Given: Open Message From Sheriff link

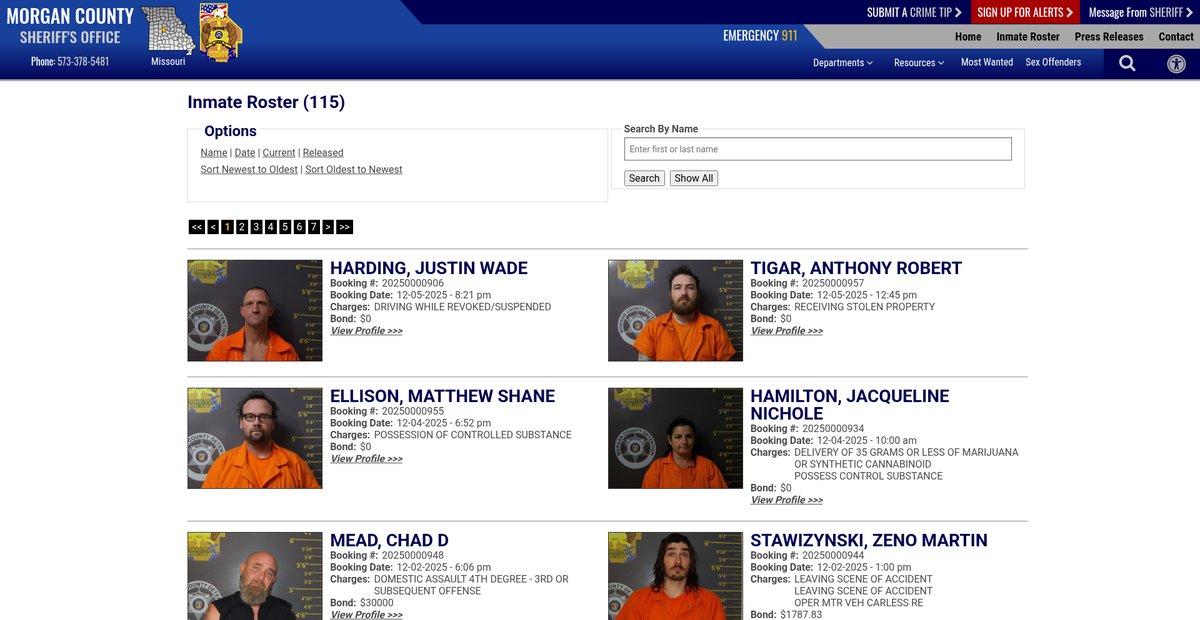Looking at the screenshot, I should (x=1141, y=12).
